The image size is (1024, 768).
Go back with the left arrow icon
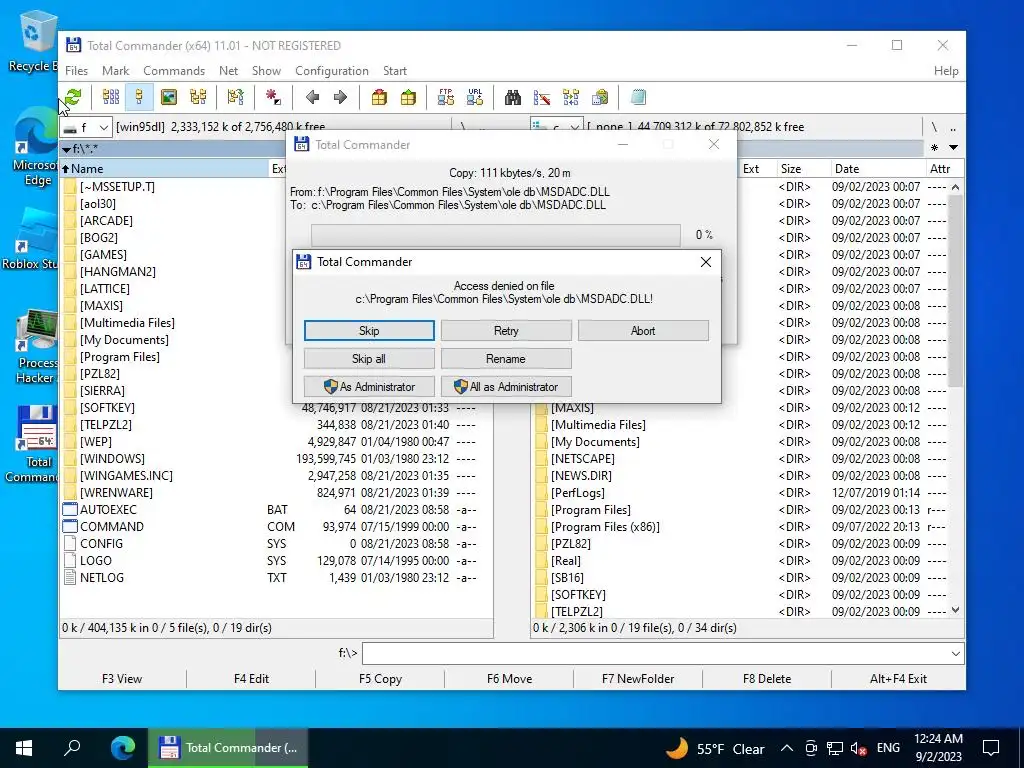coord(312,97)
